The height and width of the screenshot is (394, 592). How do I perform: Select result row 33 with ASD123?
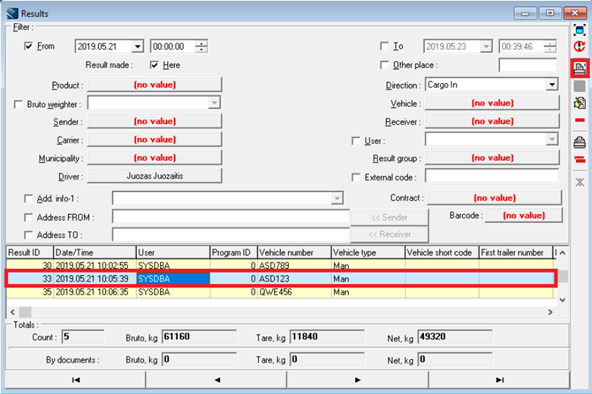click(x=281, y=279)
